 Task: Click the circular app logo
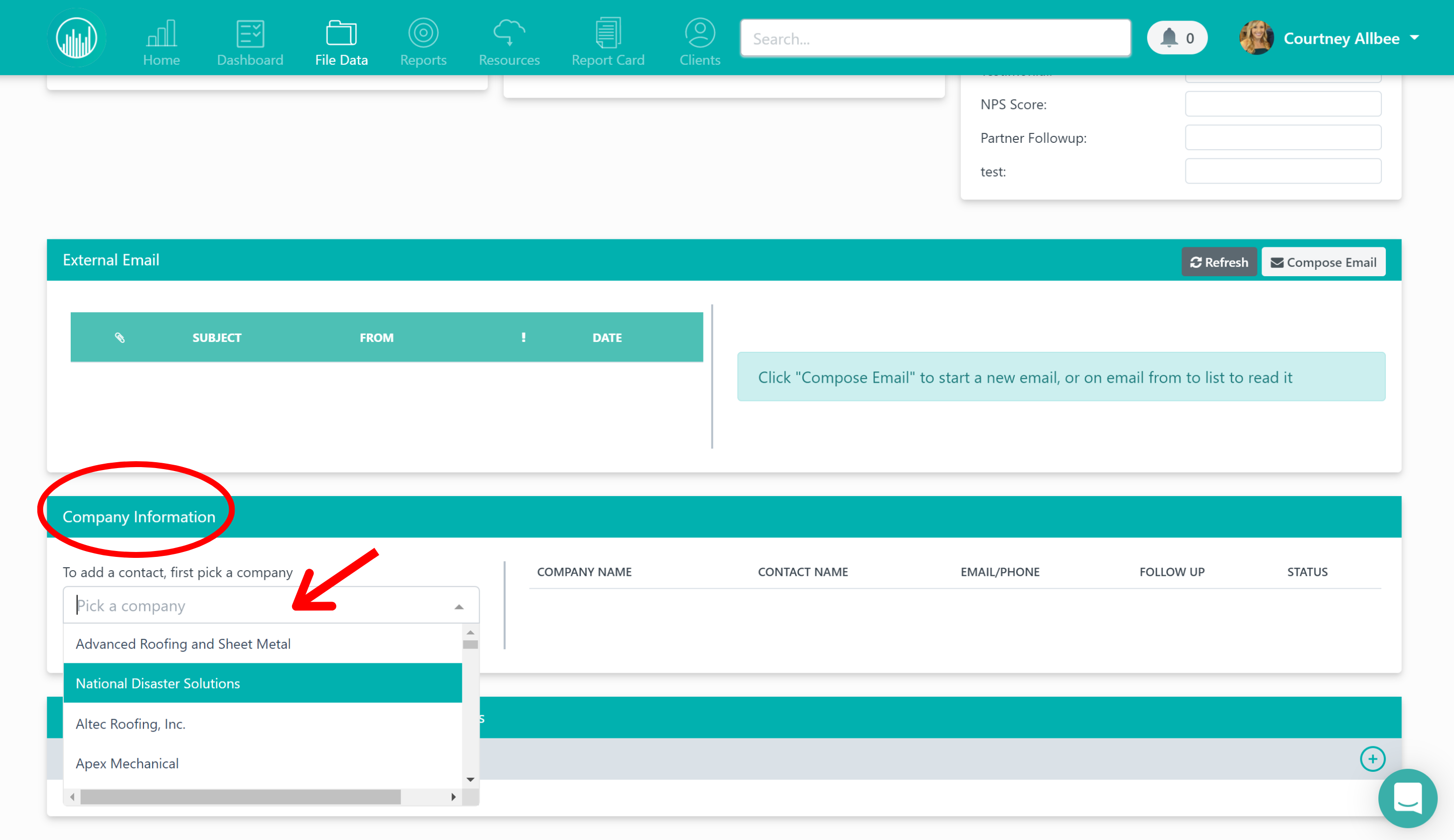[x=76, y=38]
